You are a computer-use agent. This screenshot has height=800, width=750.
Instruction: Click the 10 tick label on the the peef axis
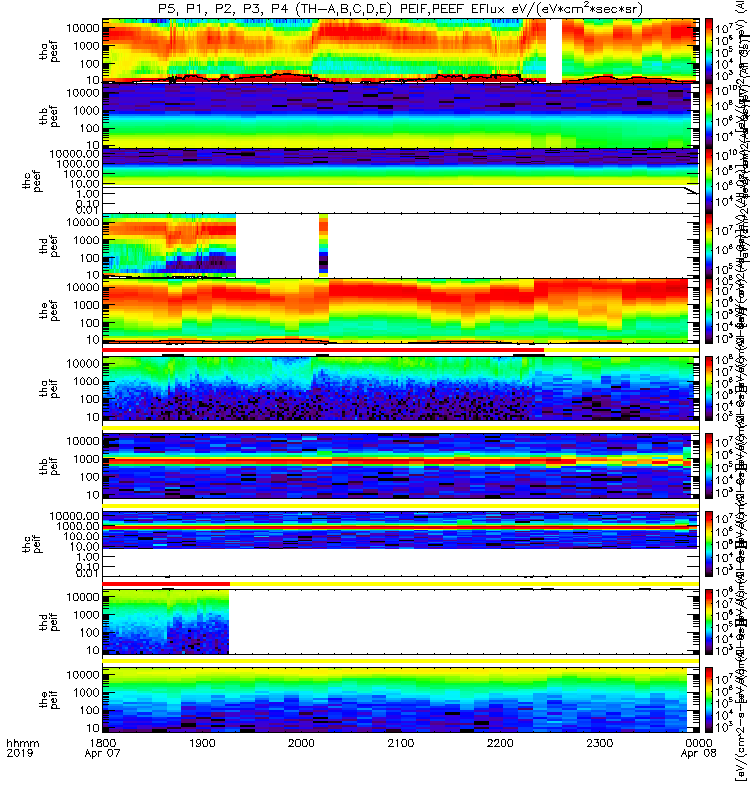[93, 339]
